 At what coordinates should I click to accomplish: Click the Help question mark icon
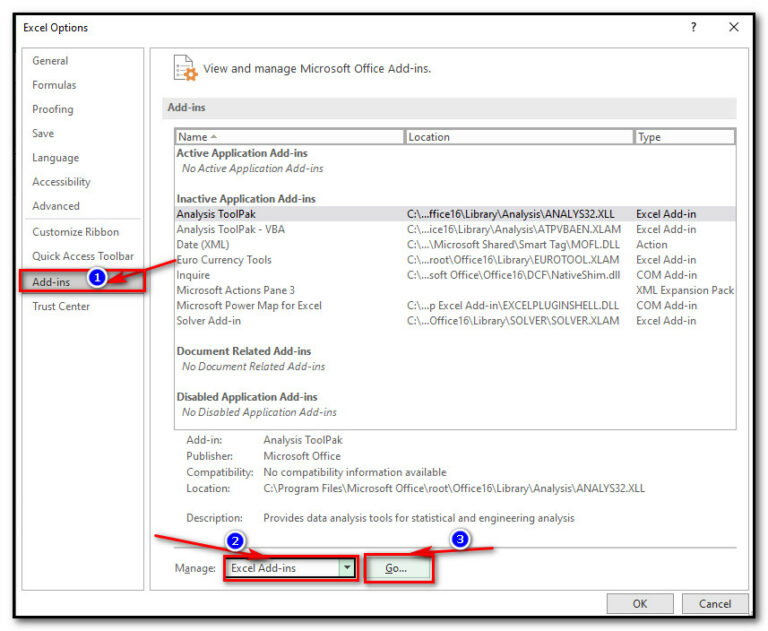693,27
